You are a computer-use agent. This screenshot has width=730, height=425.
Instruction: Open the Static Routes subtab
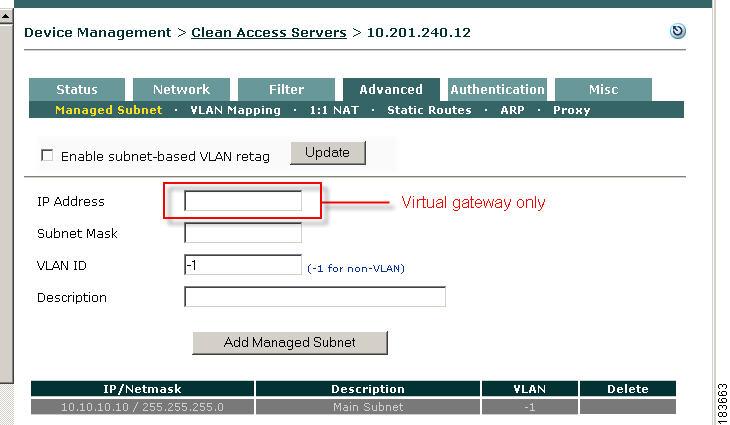pos(429,110)
